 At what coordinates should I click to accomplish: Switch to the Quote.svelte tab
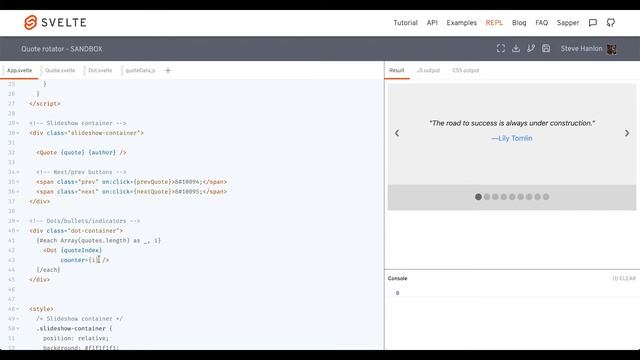click(x=60, y=70)
